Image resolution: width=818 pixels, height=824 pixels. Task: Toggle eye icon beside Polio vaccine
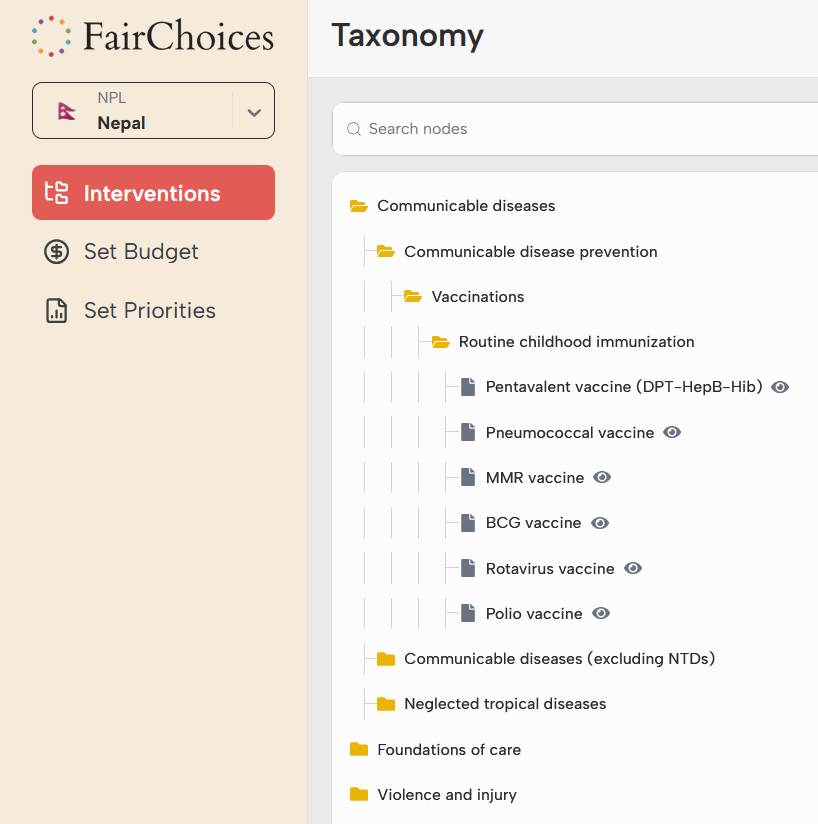[601, 613]
